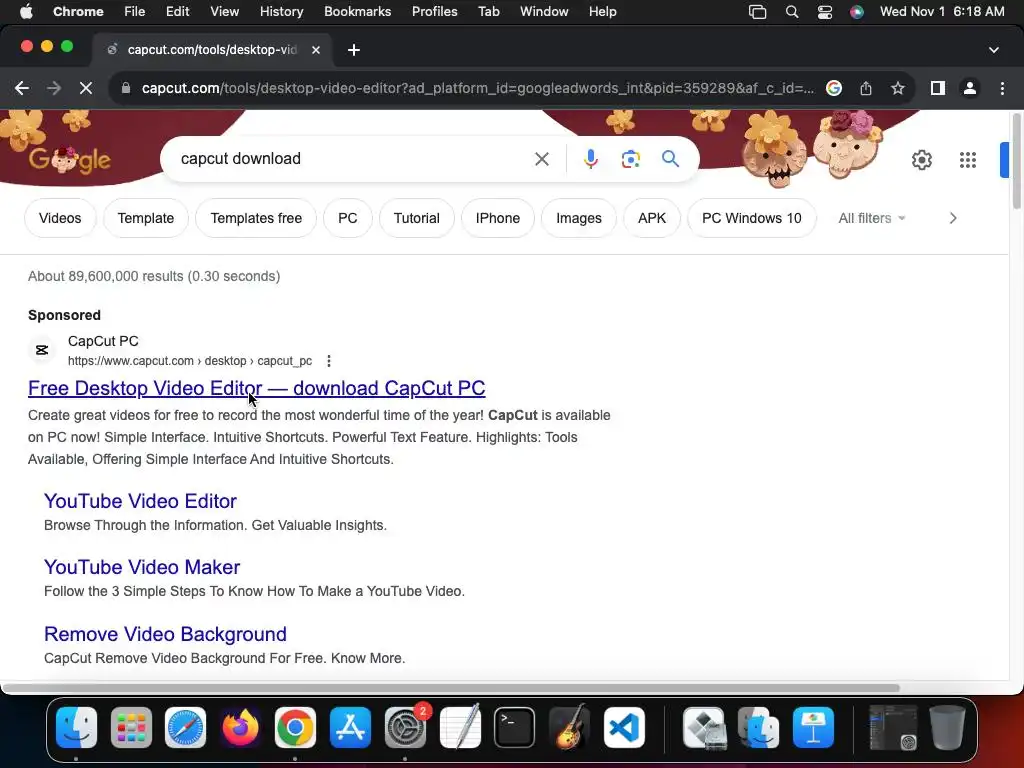
Task: Open the Free Desktop Video Editor ad link
Action: pyautogui.click(x=257, y=388)
